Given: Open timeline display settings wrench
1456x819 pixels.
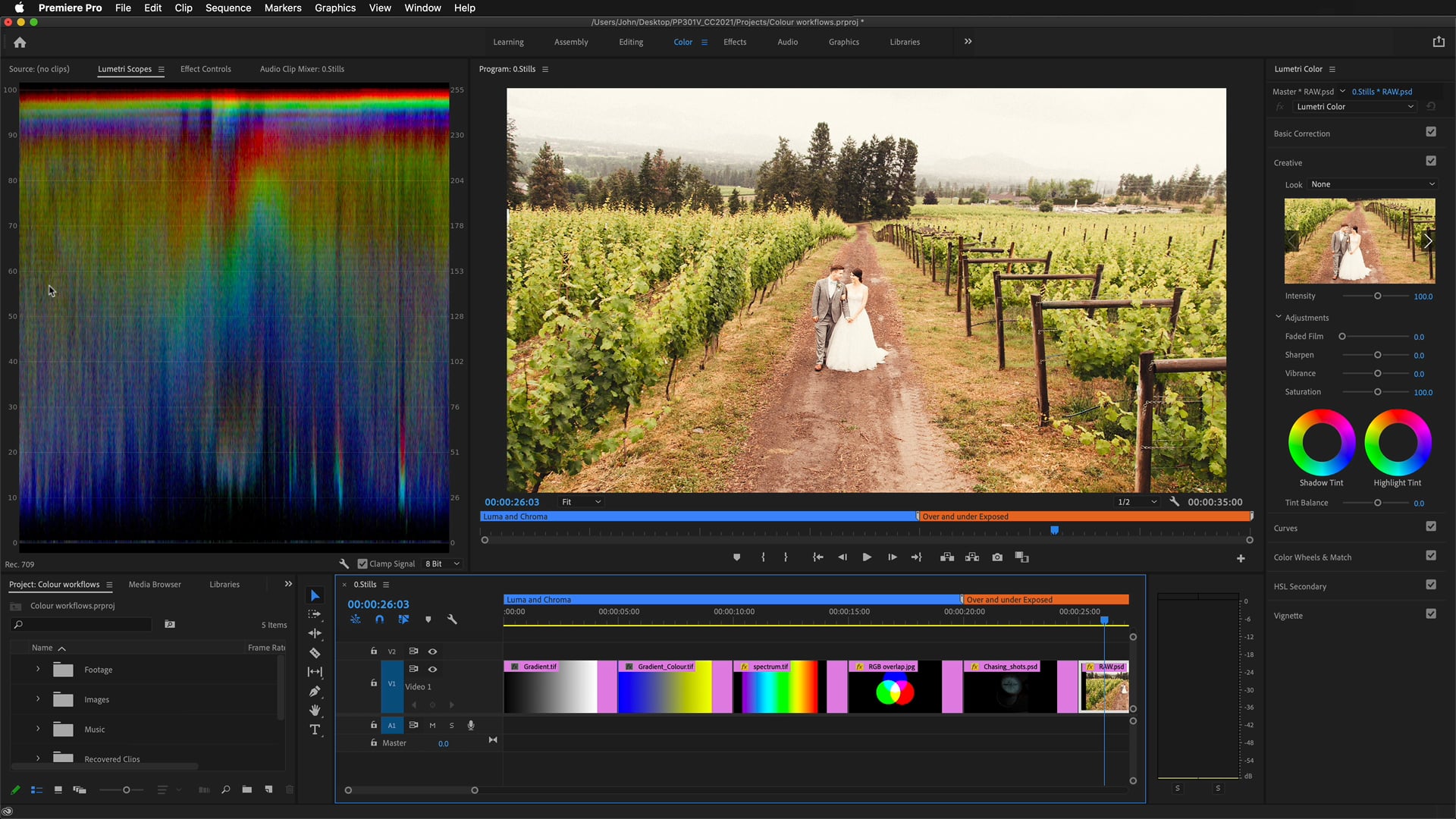Looking at the screenshot, I should point(452,620).
